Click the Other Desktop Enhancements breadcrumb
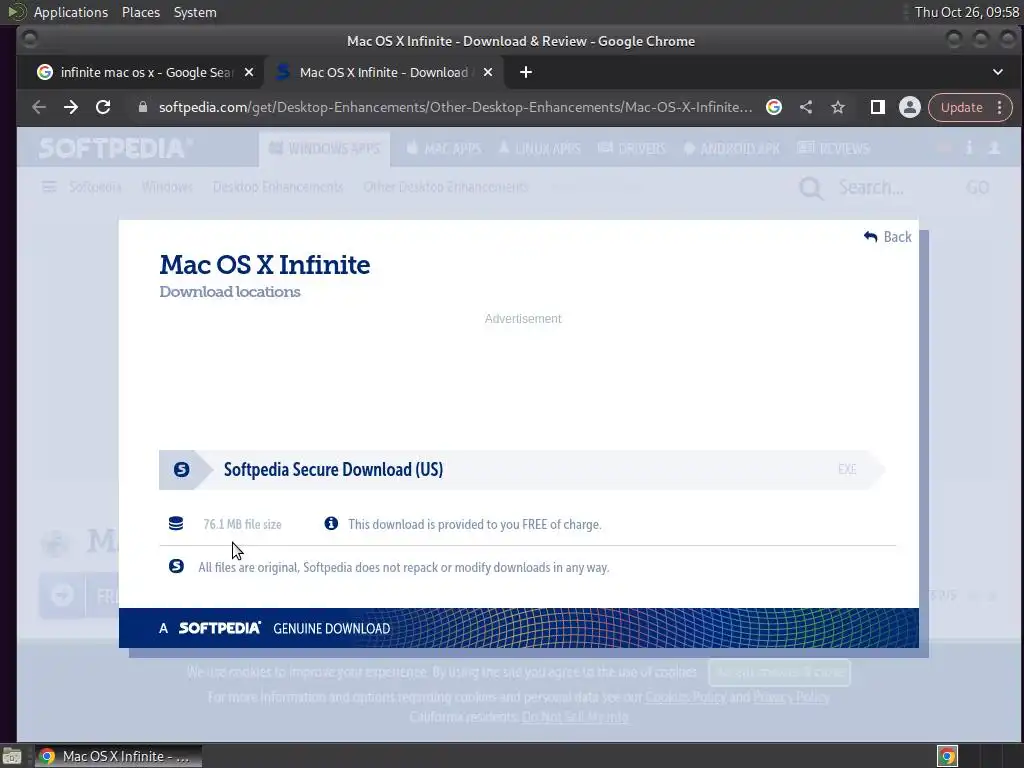The height and width of the screenshot is (768, 1024). click(446, 187)
